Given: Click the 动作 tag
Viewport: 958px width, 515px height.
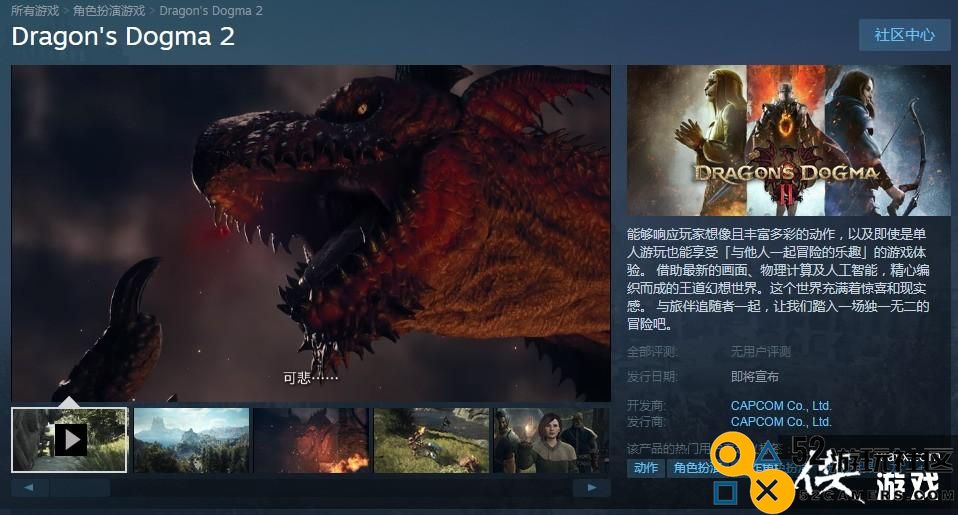Looking at the screenshot, I should 646,468.
